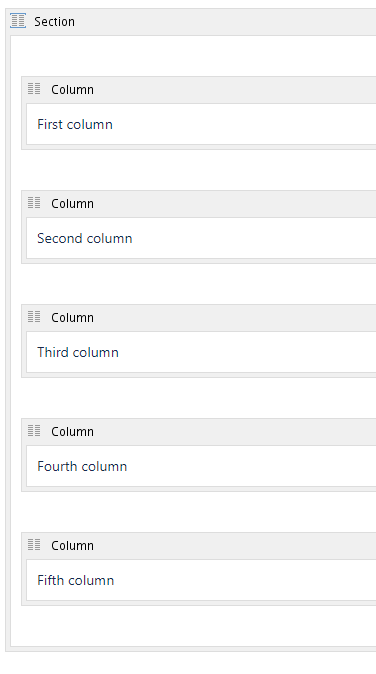376x674 pixels.
Task: Click into the Fourth column text box
Action: pos(201,466)
